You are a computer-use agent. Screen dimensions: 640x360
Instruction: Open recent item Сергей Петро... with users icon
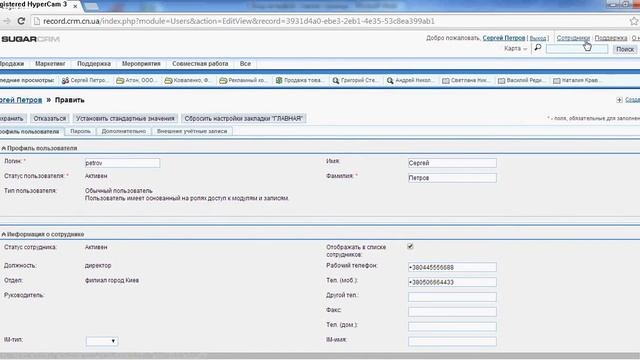click(x=85, y=80)
